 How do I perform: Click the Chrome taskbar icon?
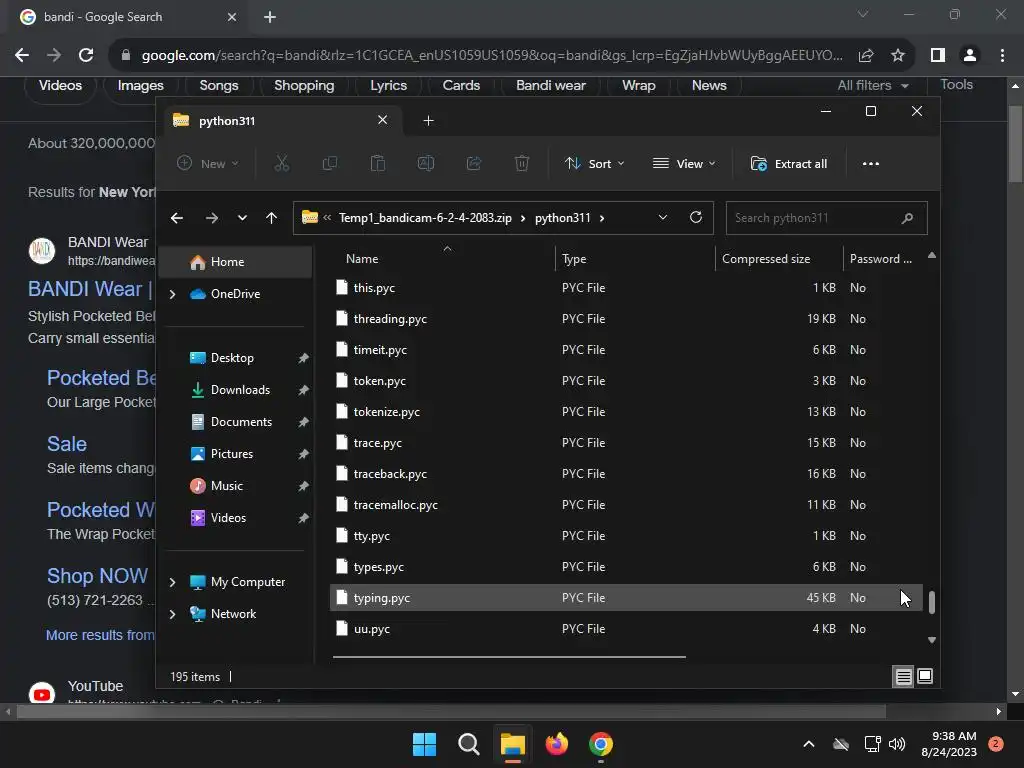[601, 744]
